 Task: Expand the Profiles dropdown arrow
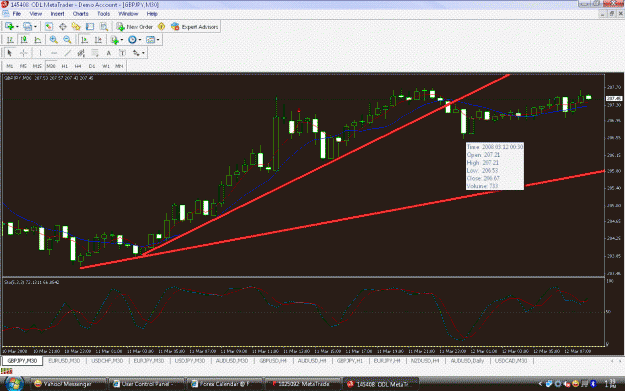pyautogui.click(x=35, y=27)
